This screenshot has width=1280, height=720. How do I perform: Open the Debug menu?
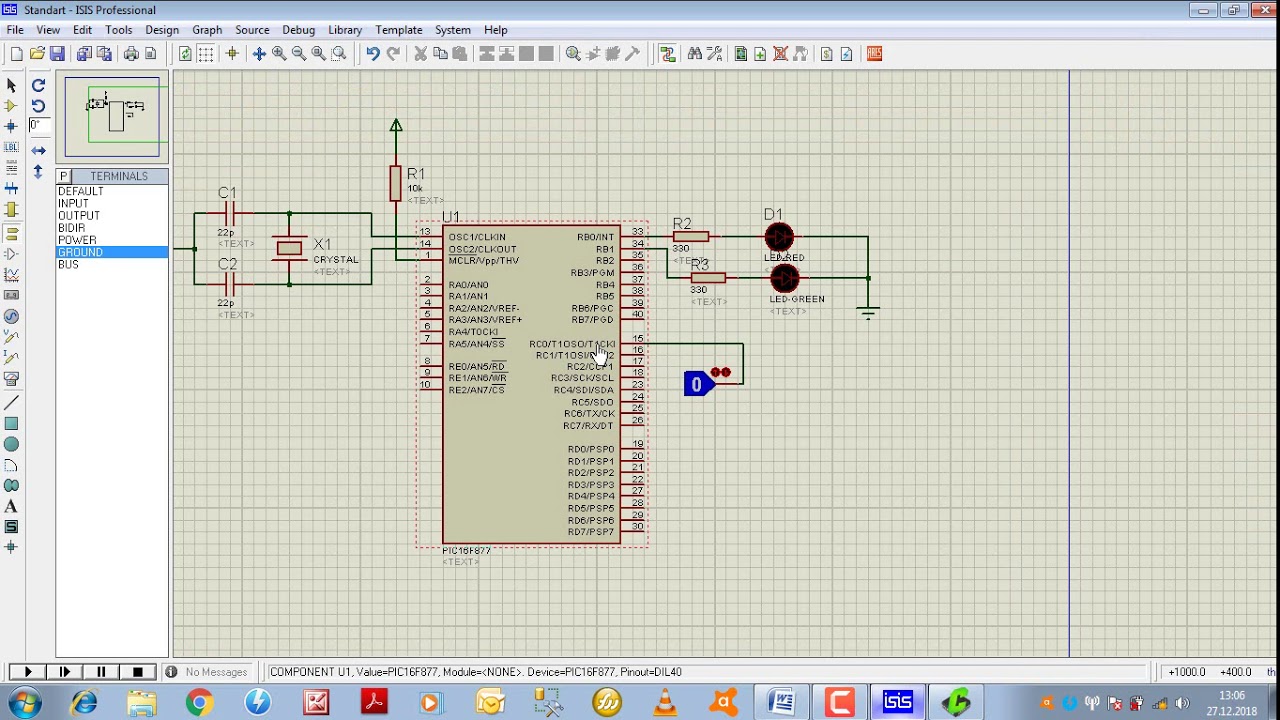[x=298, y=30]
